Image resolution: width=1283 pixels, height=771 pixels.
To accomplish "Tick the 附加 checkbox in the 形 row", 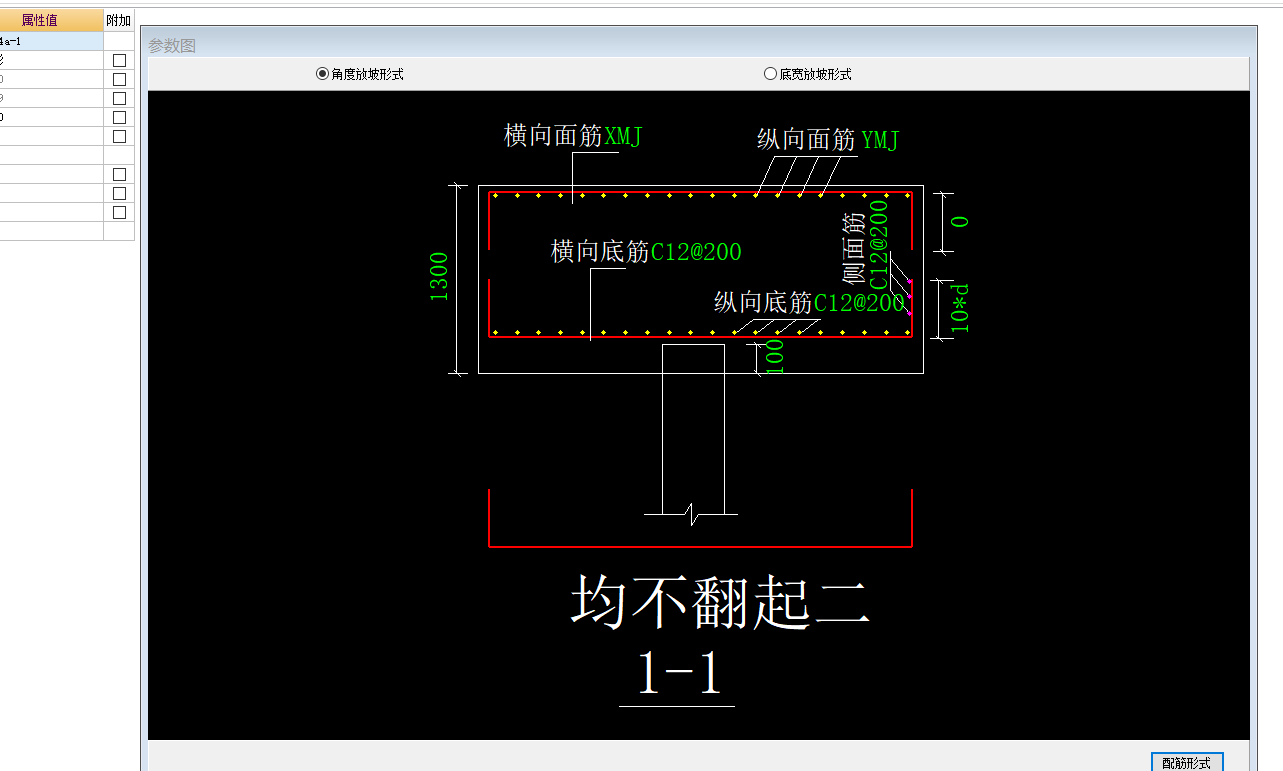I will point(119,60).
